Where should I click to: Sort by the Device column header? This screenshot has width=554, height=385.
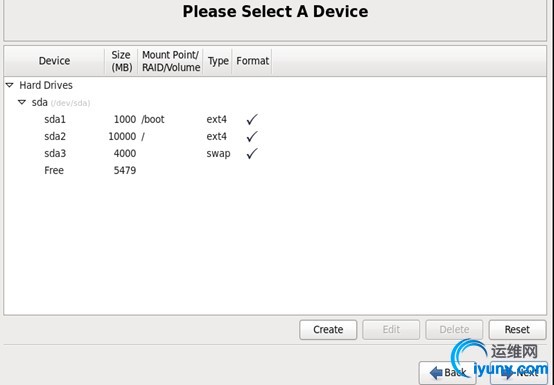[54, 61]
